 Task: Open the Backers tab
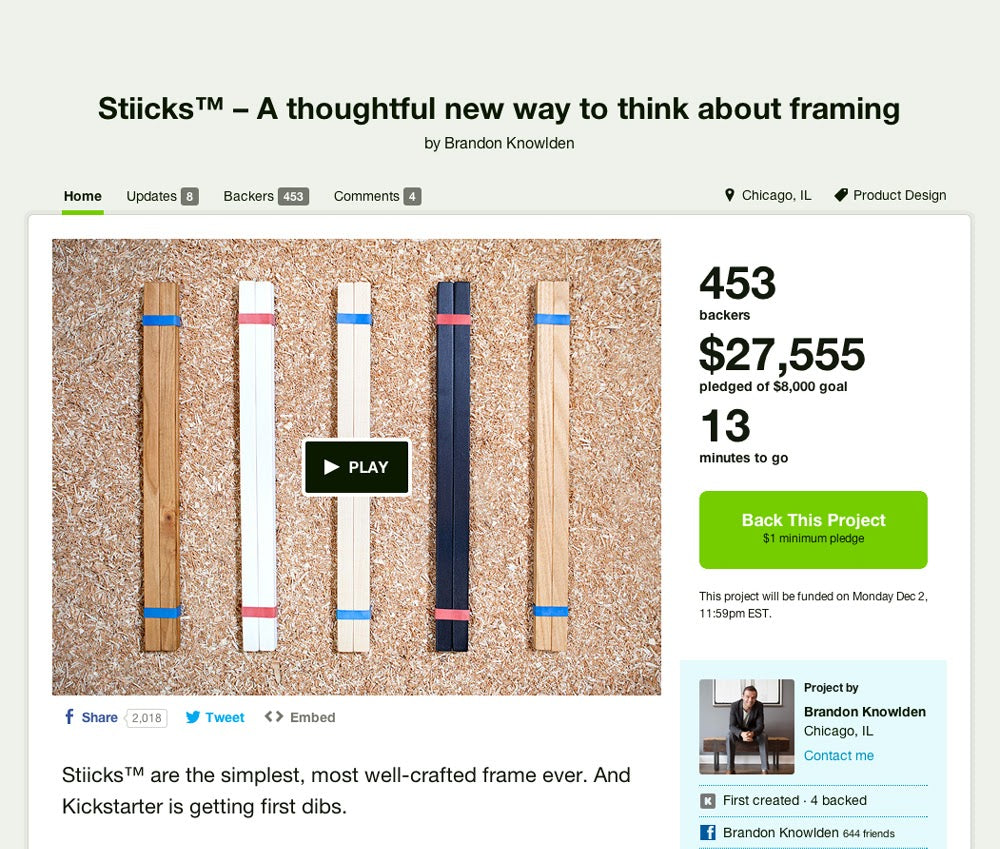pos(266,196)
